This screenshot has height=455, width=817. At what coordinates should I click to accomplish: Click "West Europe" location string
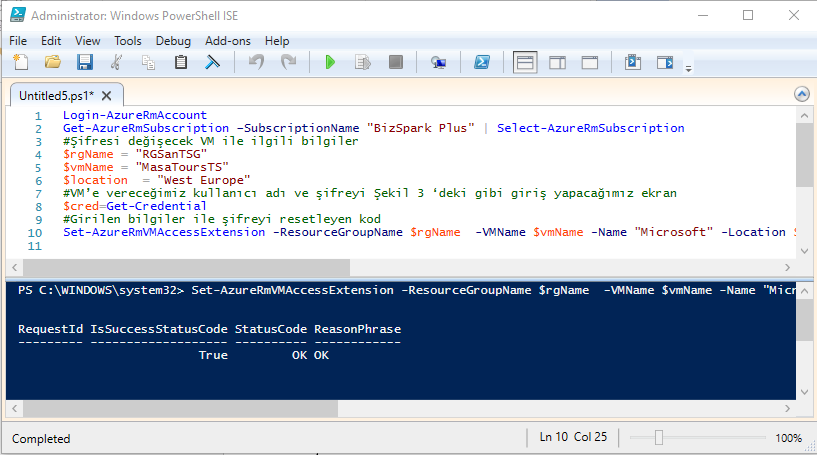204,180
